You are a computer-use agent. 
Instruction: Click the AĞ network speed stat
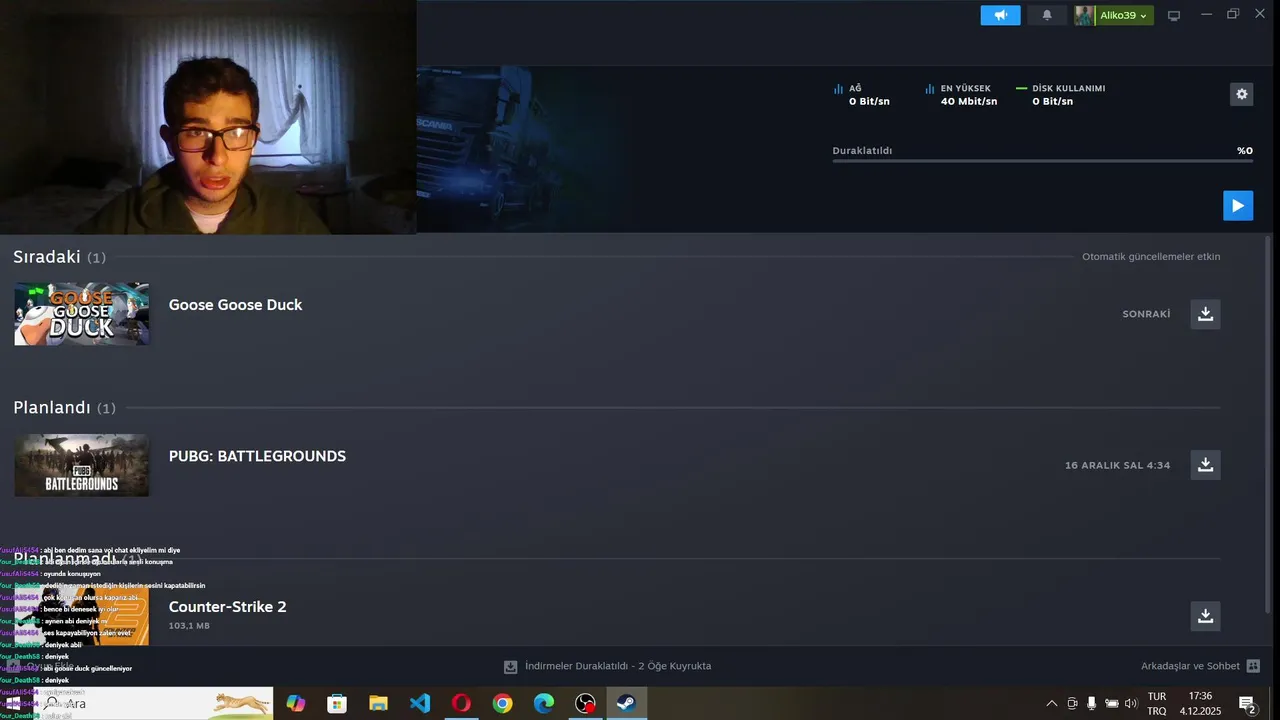point(862,95)
